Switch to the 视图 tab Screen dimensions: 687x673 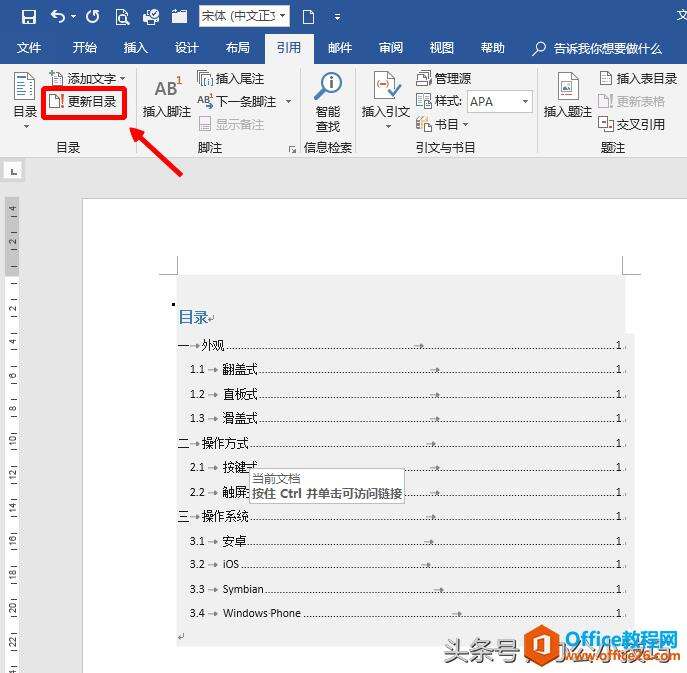point(442,47)
